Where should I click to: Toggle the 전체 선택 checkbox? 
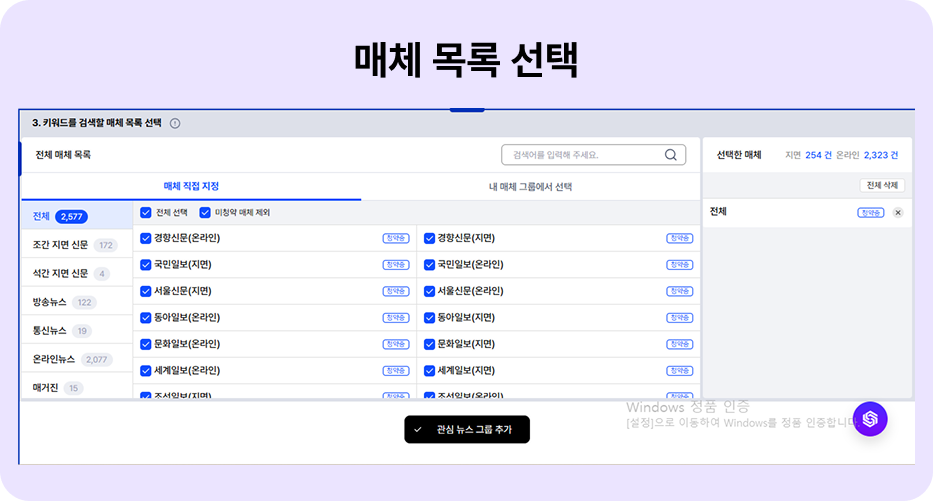coord(146,212)
